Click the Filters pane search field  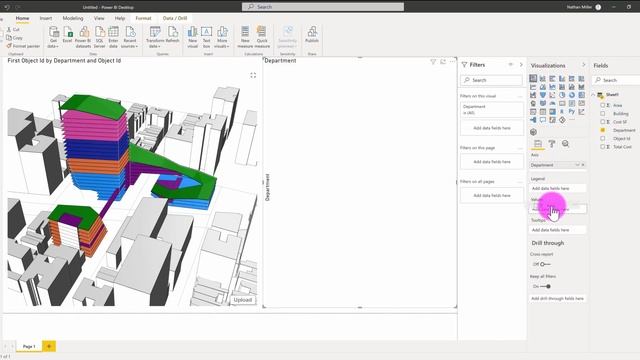click(x=491, y=80)
